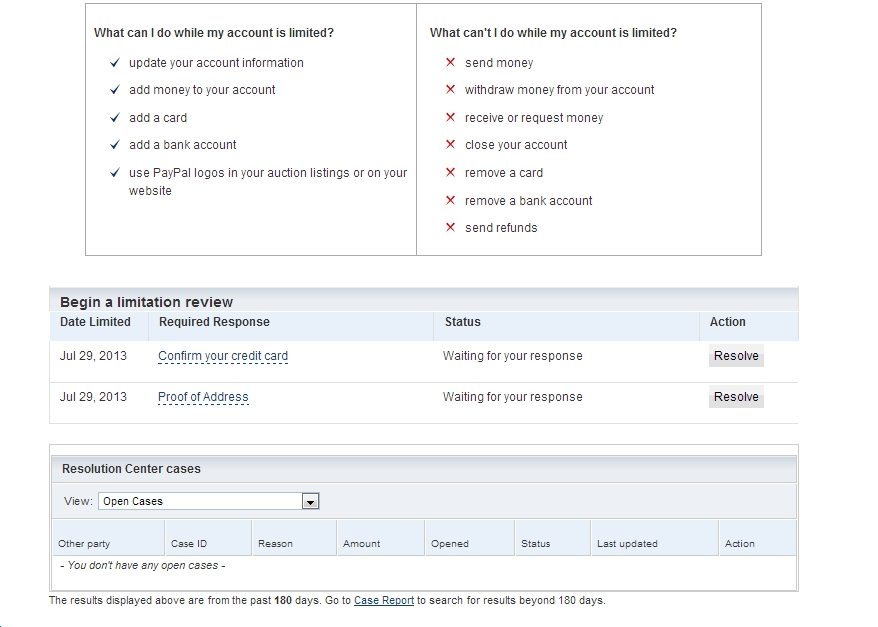Click the Other party column header
Viewport: 878px width, 627px height.
coord(84,544)
